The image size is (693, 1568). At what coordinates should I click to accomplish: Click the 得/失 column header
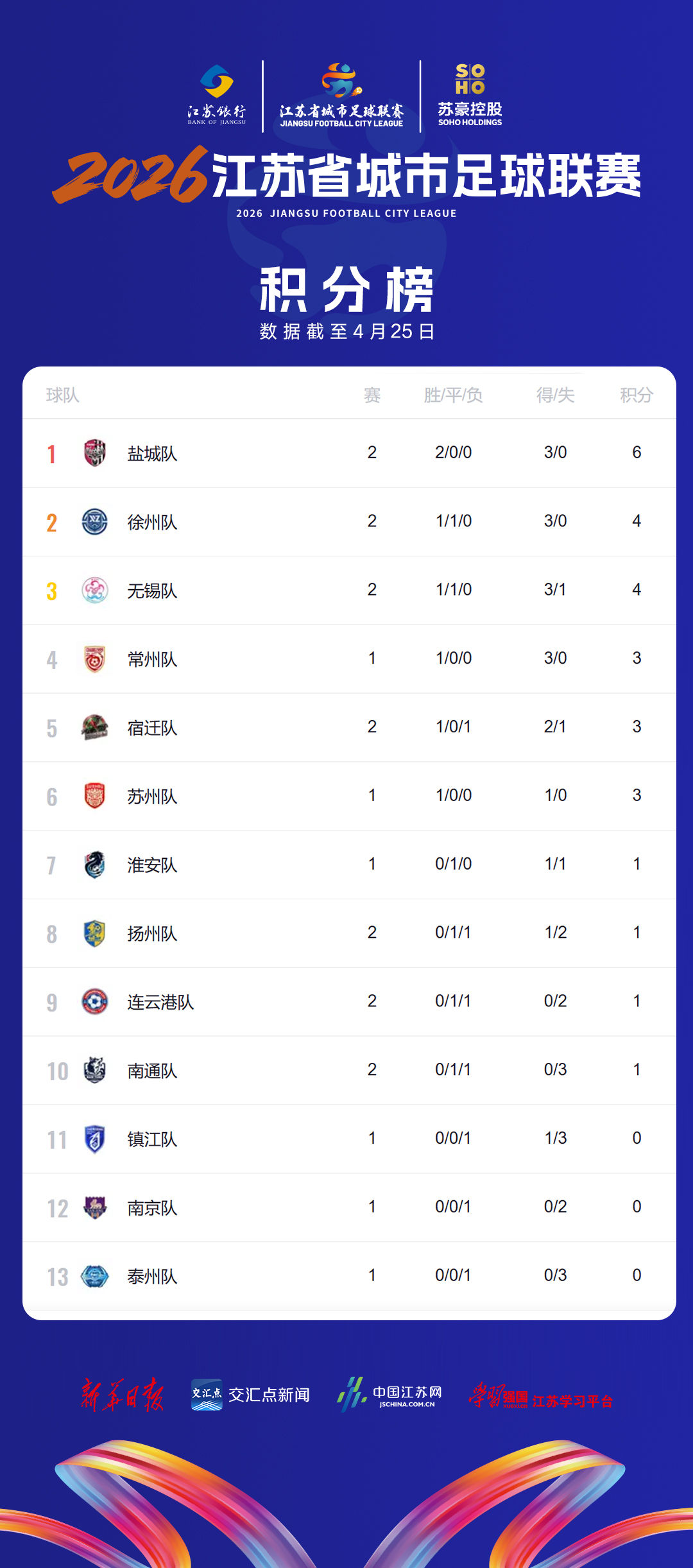pos(555,395)
